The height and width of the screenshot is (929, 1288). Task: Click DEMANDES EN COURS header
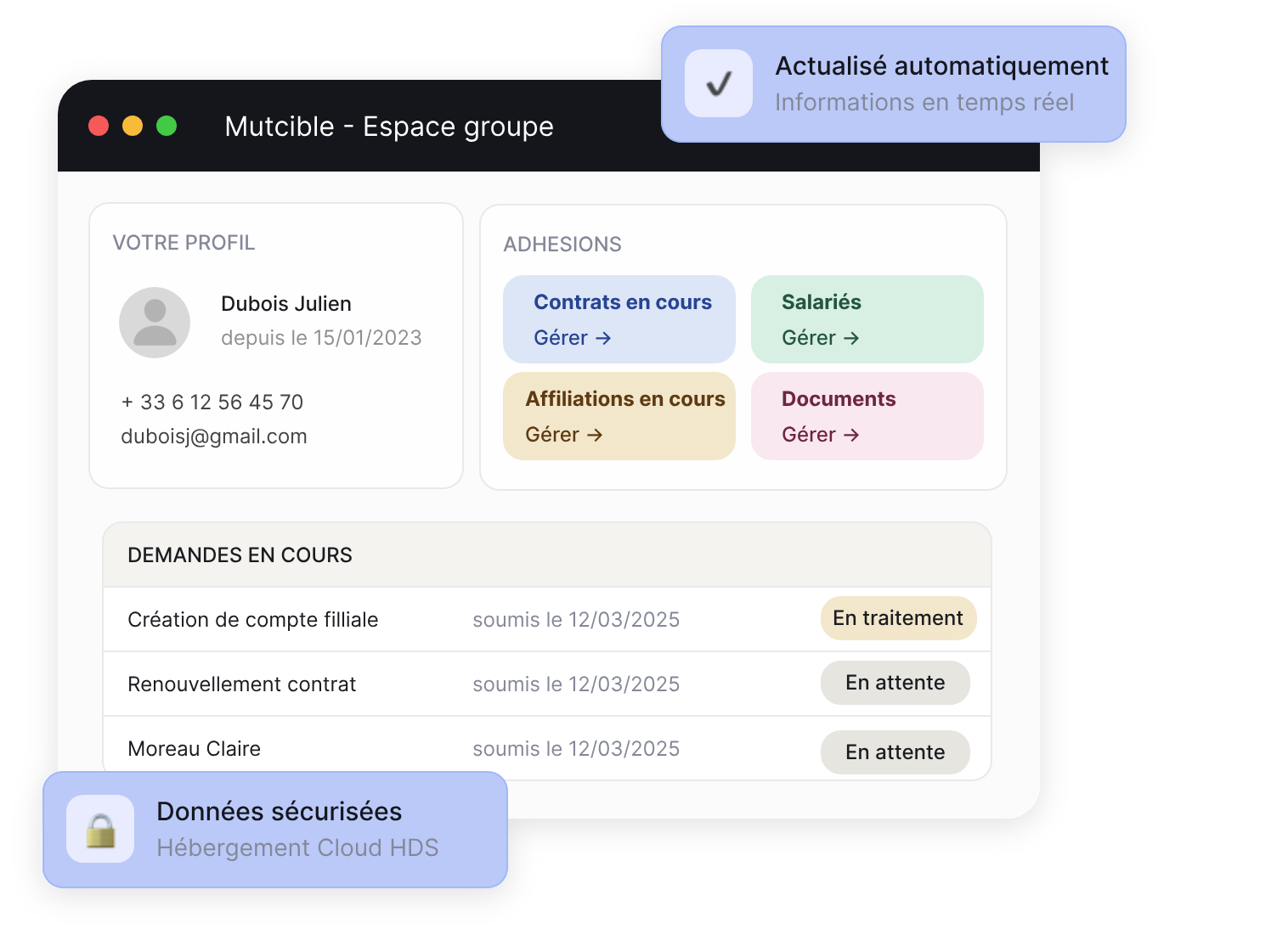pyautogui.click(x=240, y=555)
